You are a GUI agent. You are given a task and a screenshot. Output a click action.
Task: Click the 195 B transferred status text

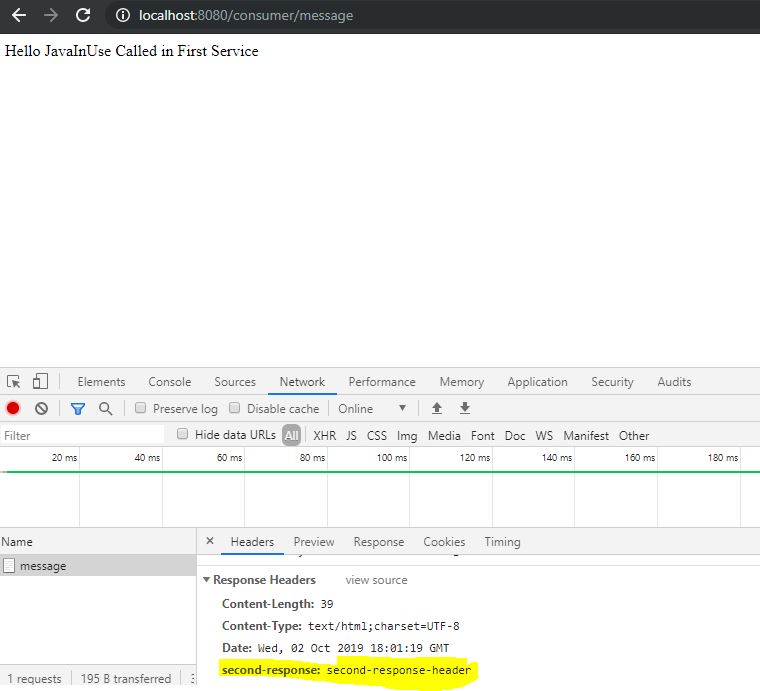126,678
